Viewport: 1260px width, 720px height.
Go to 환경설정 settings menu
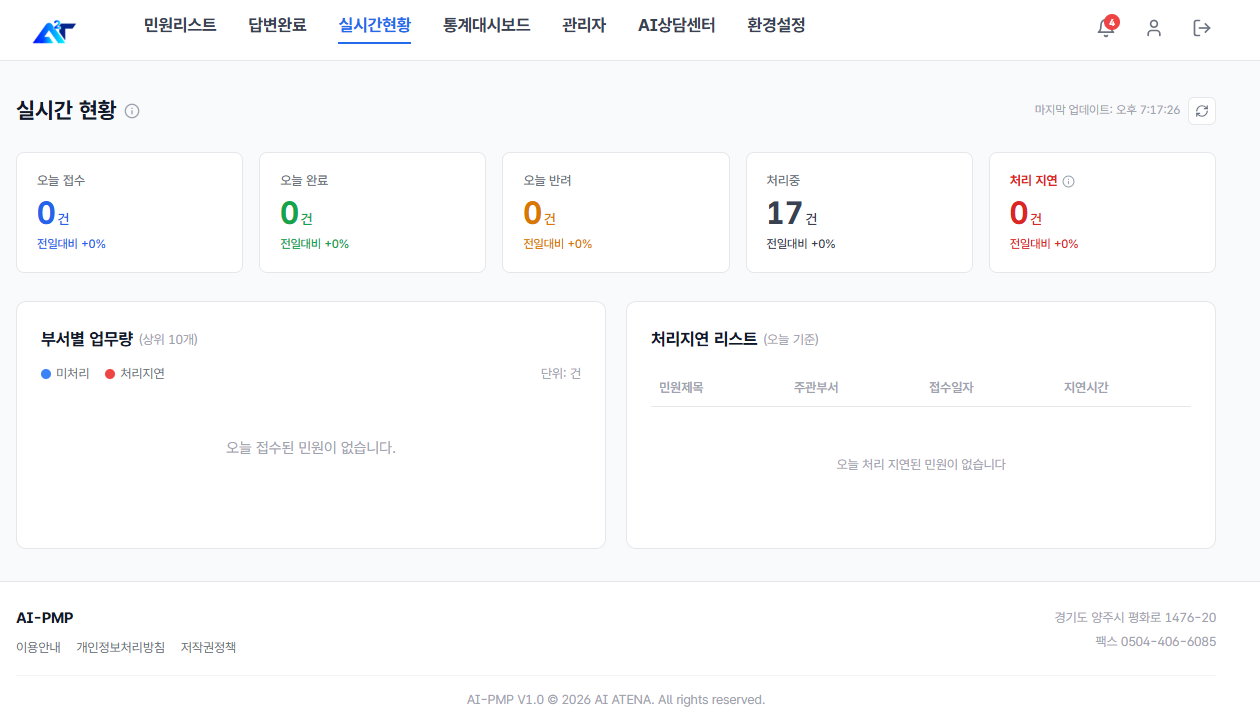[x=776, y=26]
